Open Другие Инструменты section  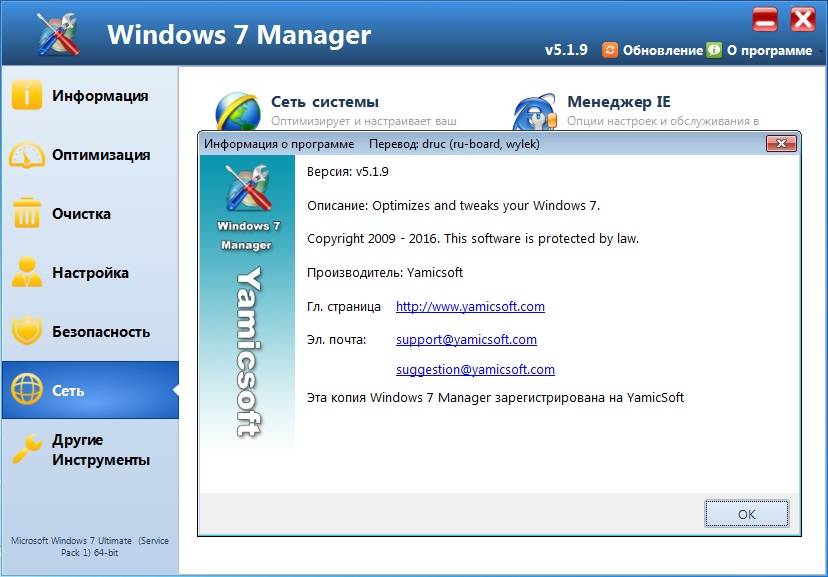pyautogui.click(x=101, y=450)
